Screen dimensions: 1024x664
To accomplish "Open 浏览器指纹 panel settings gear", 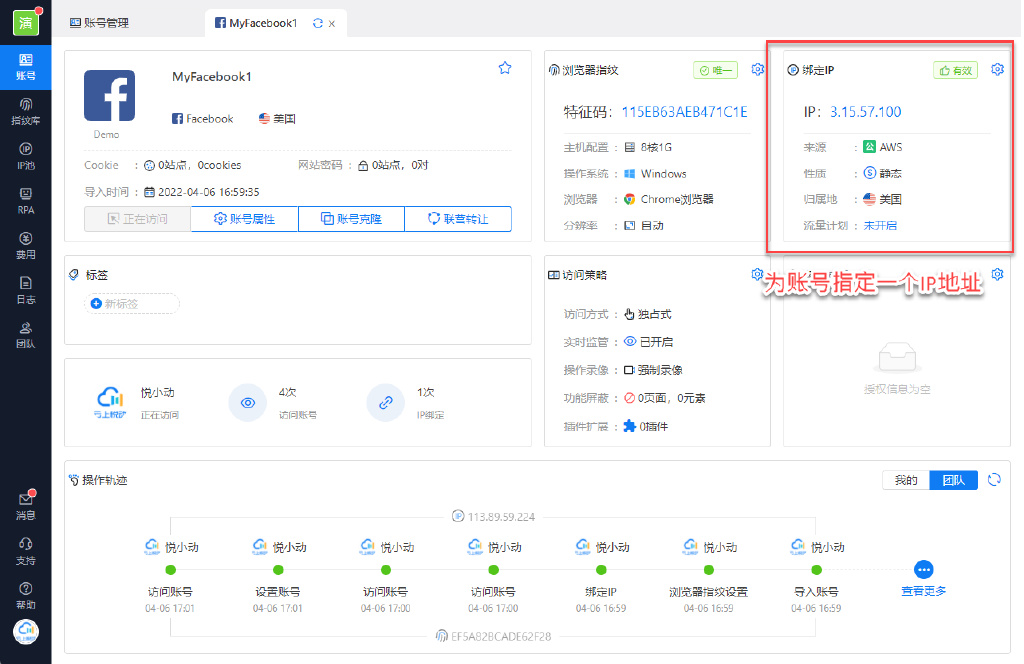I will [758, 69].
